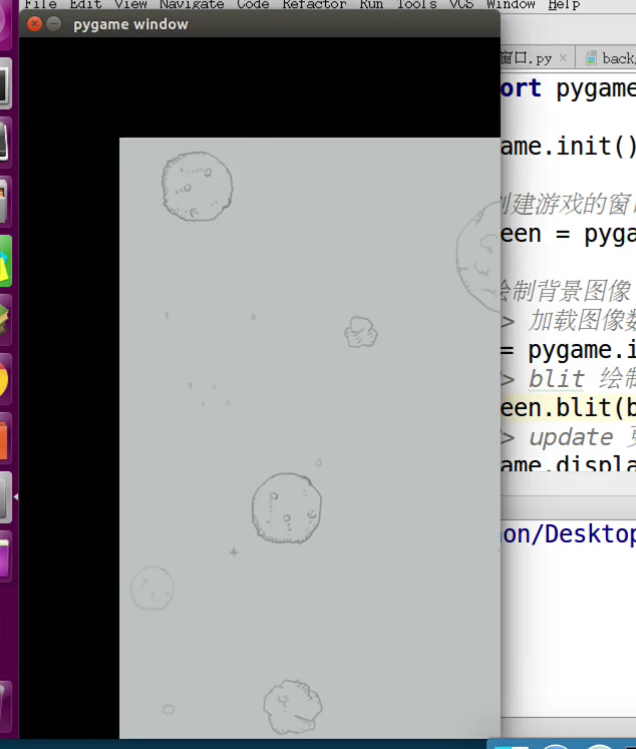Open the Window menu
The height and width of the screenshot is (749, 636).
tap(510, 4)
